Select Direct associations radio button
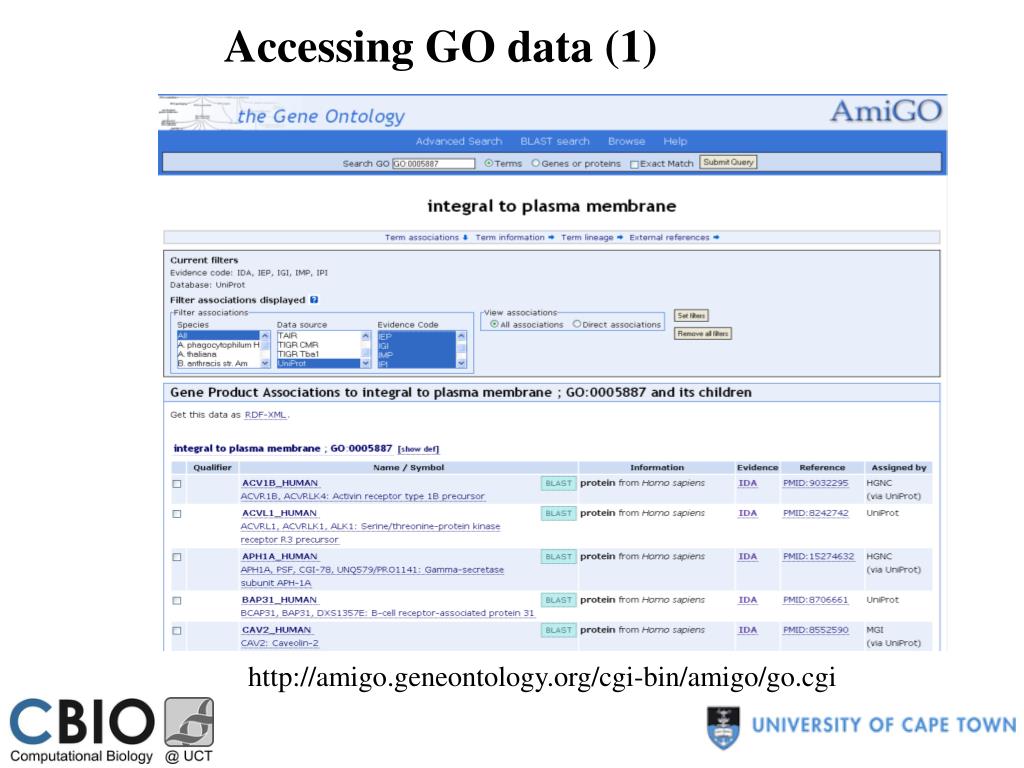Viewport: 1024px width, 768px height. click(577, 324)
